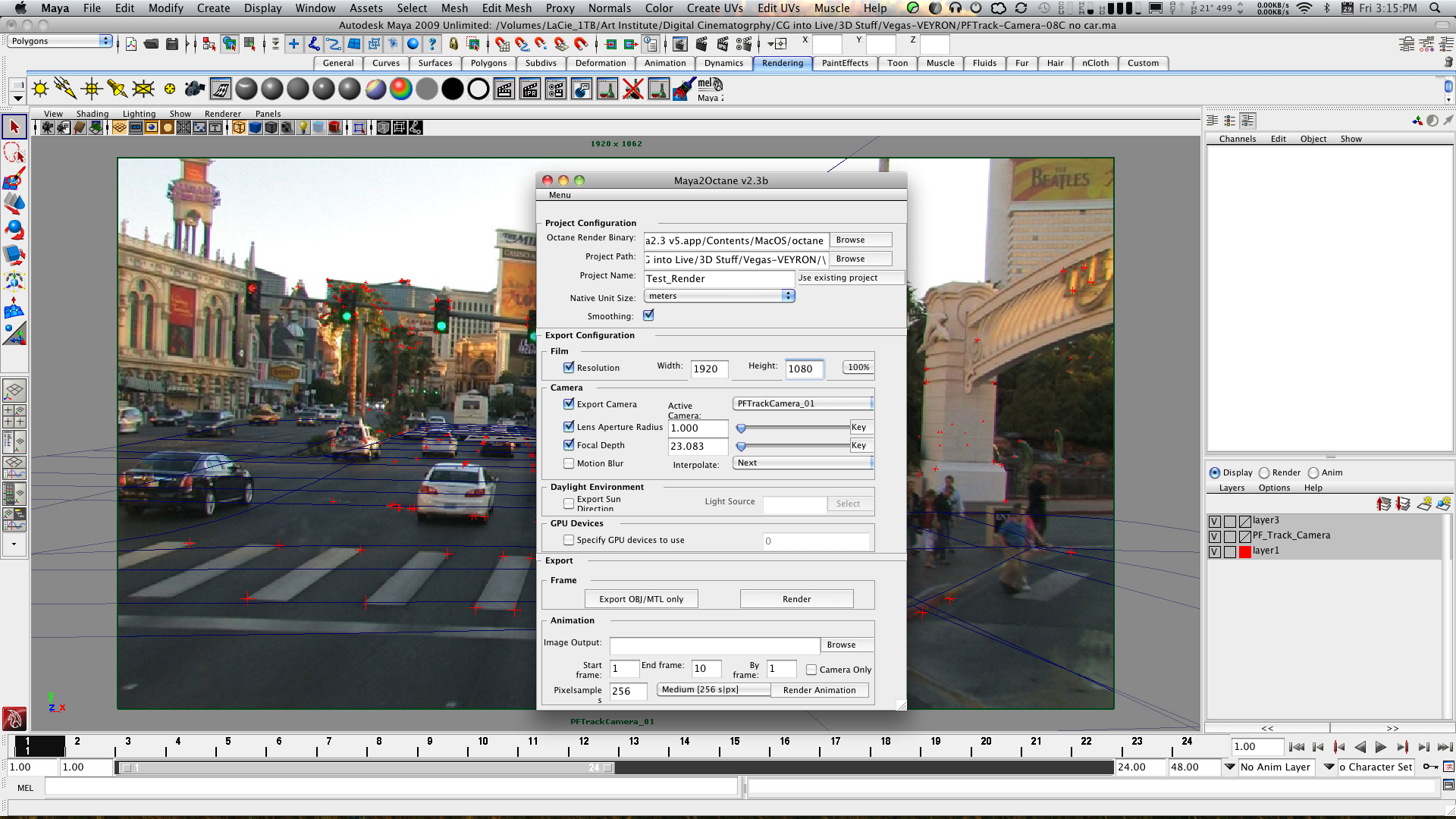Screen dimensions: 1456x819
Task: Click the play forwards button
Action: [x=1381, y=747]
